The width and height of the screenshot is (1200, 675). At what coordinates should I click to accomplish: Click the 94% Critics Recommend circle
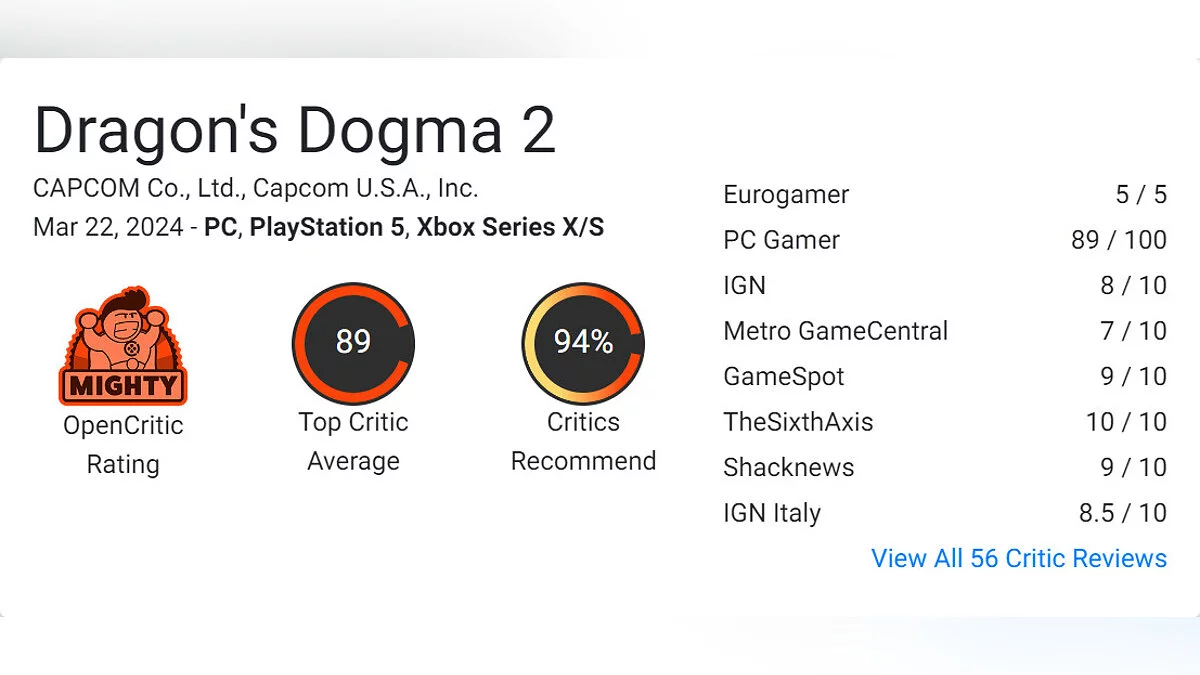coord(583,342)
